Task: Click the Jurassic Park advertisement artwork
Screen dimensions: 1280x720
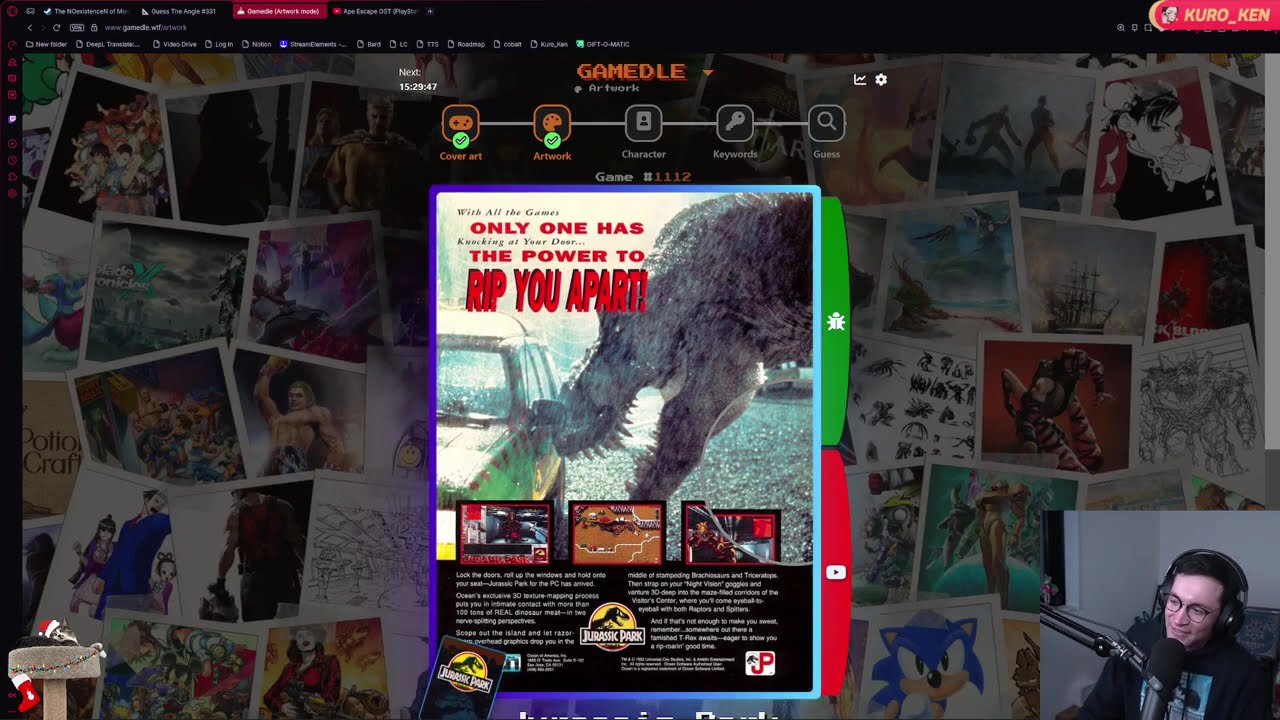Action: (625, 442)
